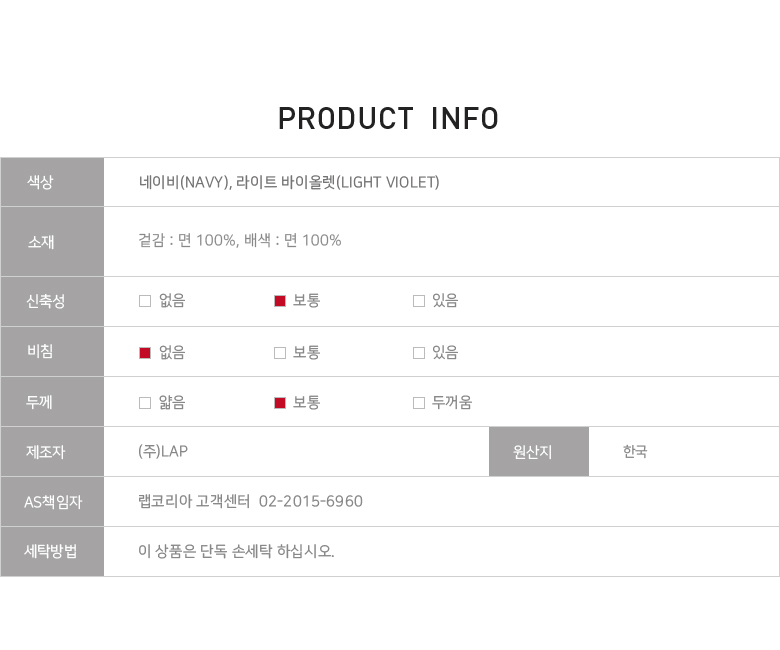Image resolution: width=780 pixels, height=650 pixels.
Task: Click the (주)LAP manufacturer text
Action: [x=163, y=452]
